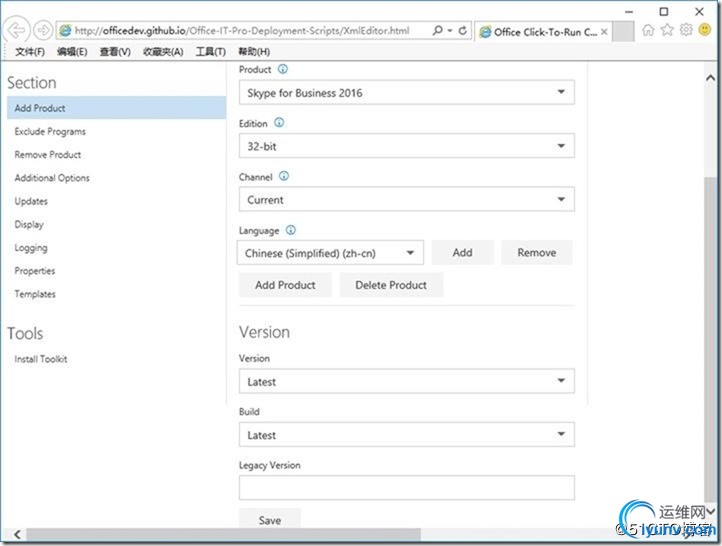Select Additional Options in sidebar

(52, 177)
